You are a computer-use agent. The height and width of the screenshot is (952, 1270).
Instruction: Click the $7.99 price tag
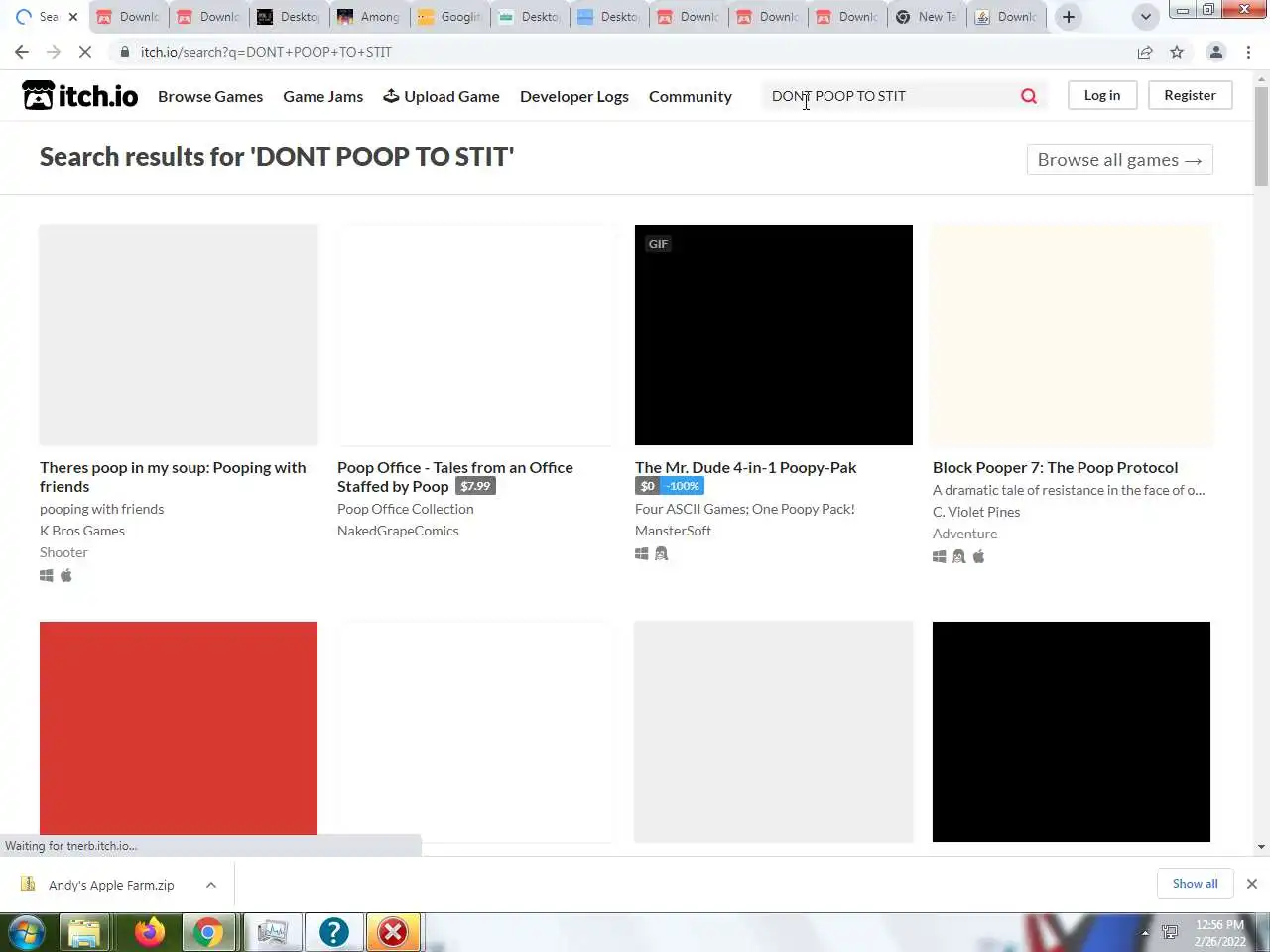pos(475,486)
